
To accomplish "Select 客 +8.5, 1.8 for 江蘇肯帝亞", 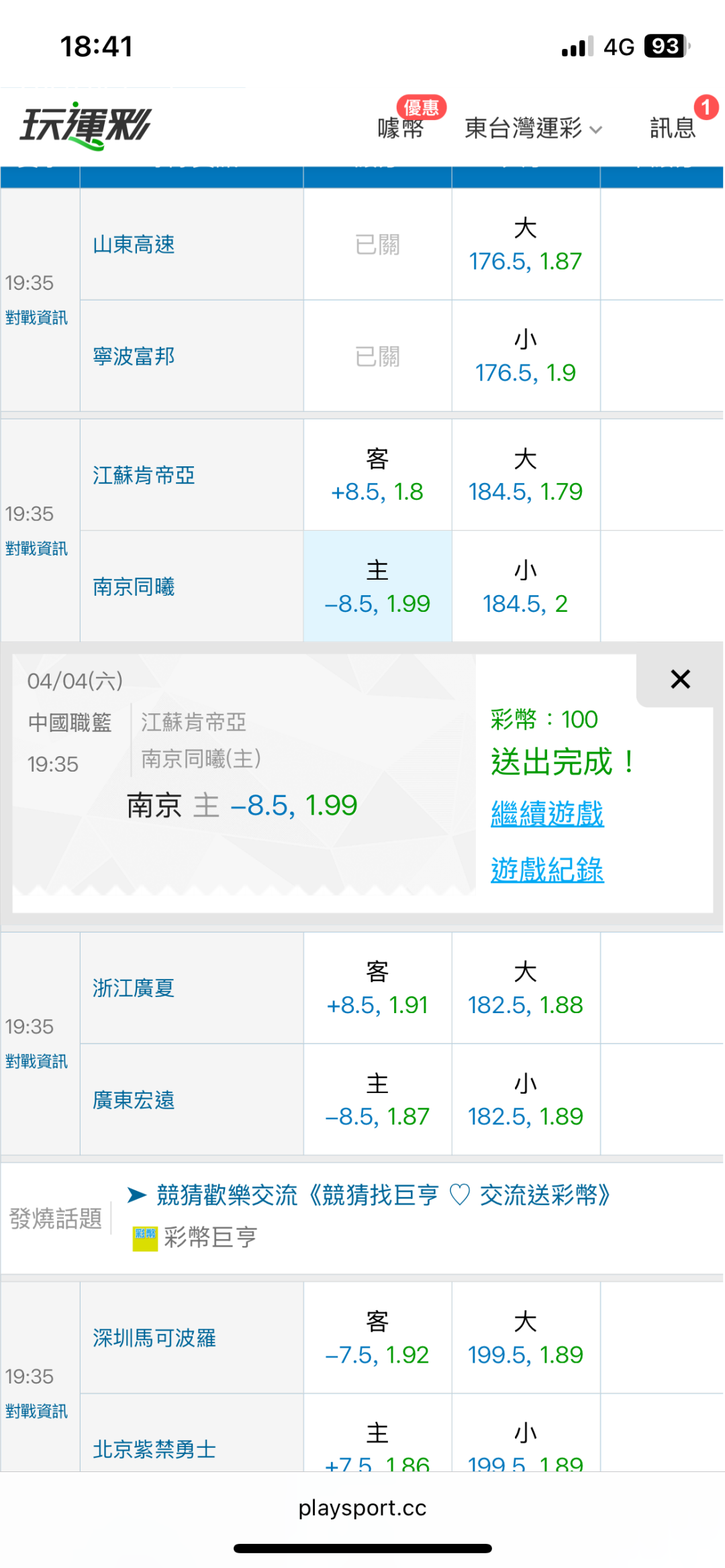I will pos(377,475).
